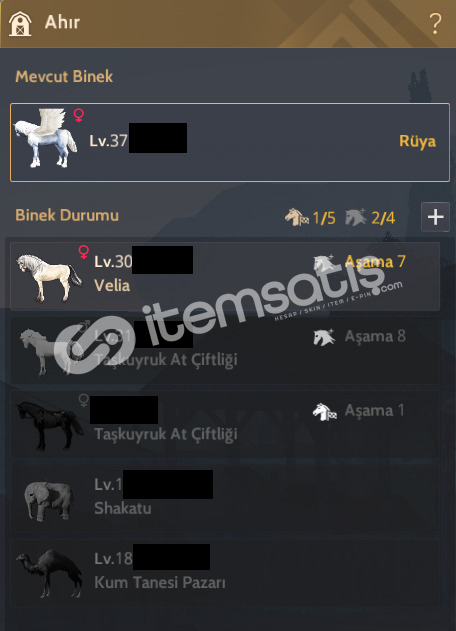456x631 pixels.
Task: Open help with the question mark icon
Action: (x=435, y=23)
